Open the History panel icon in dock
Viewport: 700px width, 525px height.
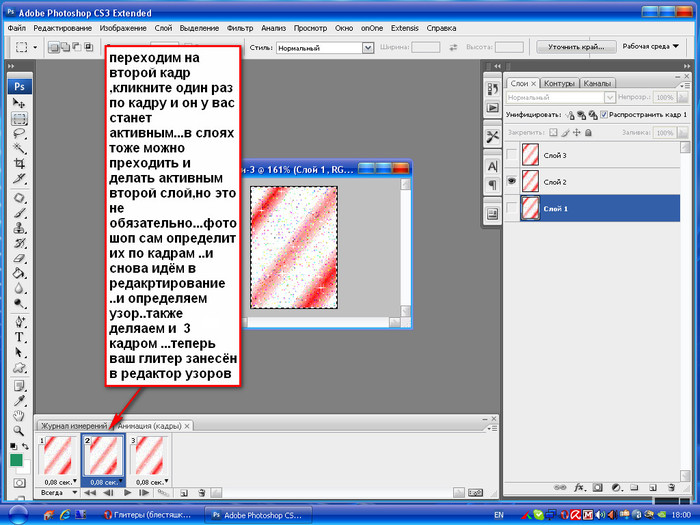click(492, 88)
